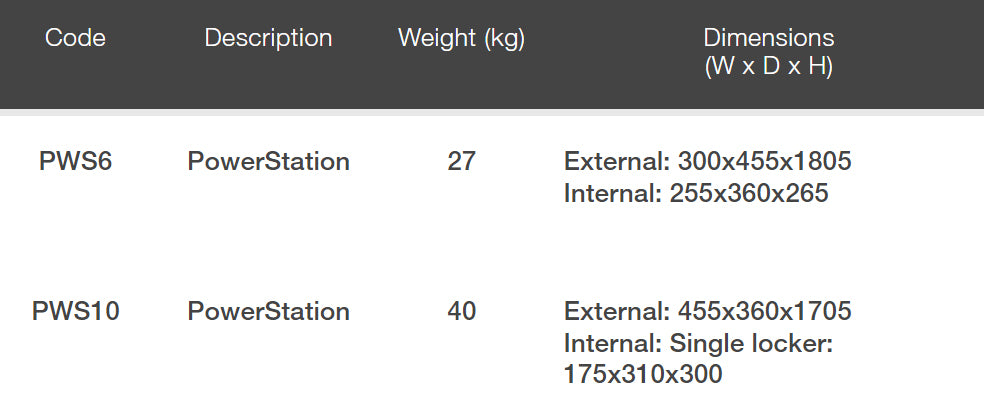Image resolution: width=984 pixels, height=414 pixels.
Task: Select the 455x360x1705 dimension value
Action: pyautogui.click(x=764, y=311)
